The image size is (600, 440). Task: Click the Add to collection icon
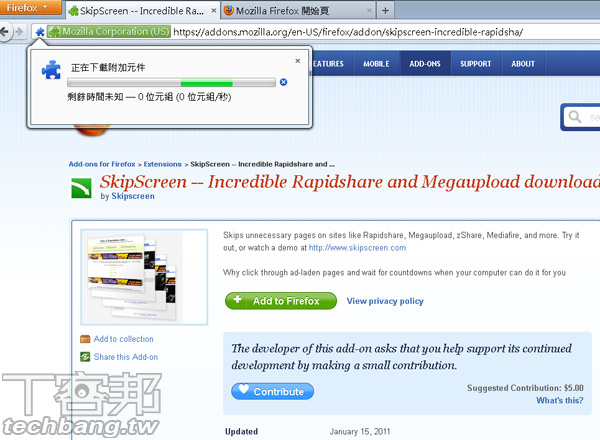[85, 339]
